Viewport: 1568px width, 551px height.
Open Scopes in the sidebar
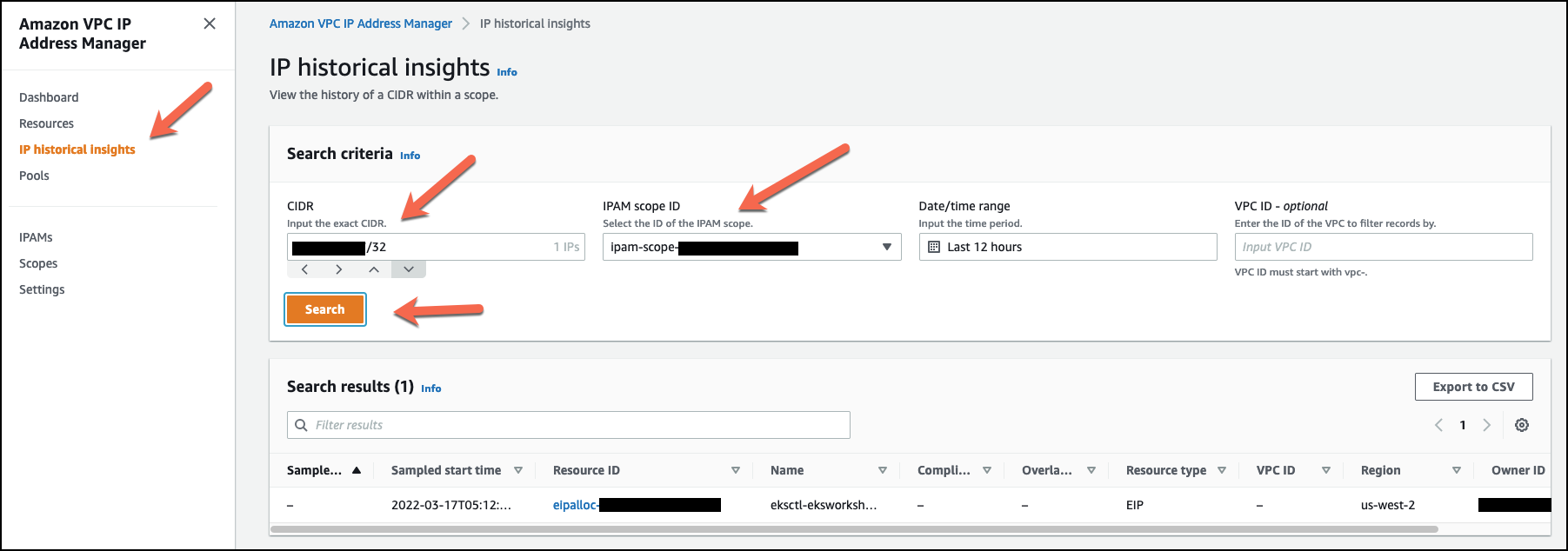(x=38, y=263)
